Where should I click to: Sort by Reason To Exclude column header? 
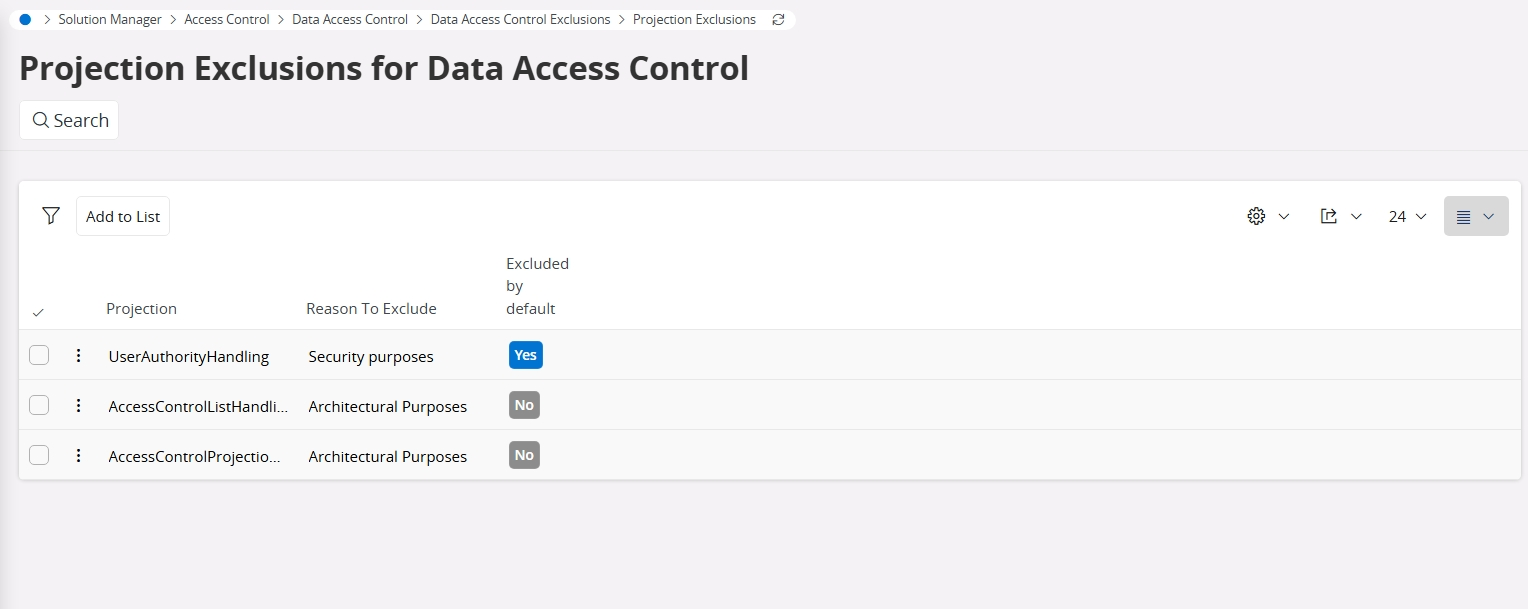click(x=371, y=308)
